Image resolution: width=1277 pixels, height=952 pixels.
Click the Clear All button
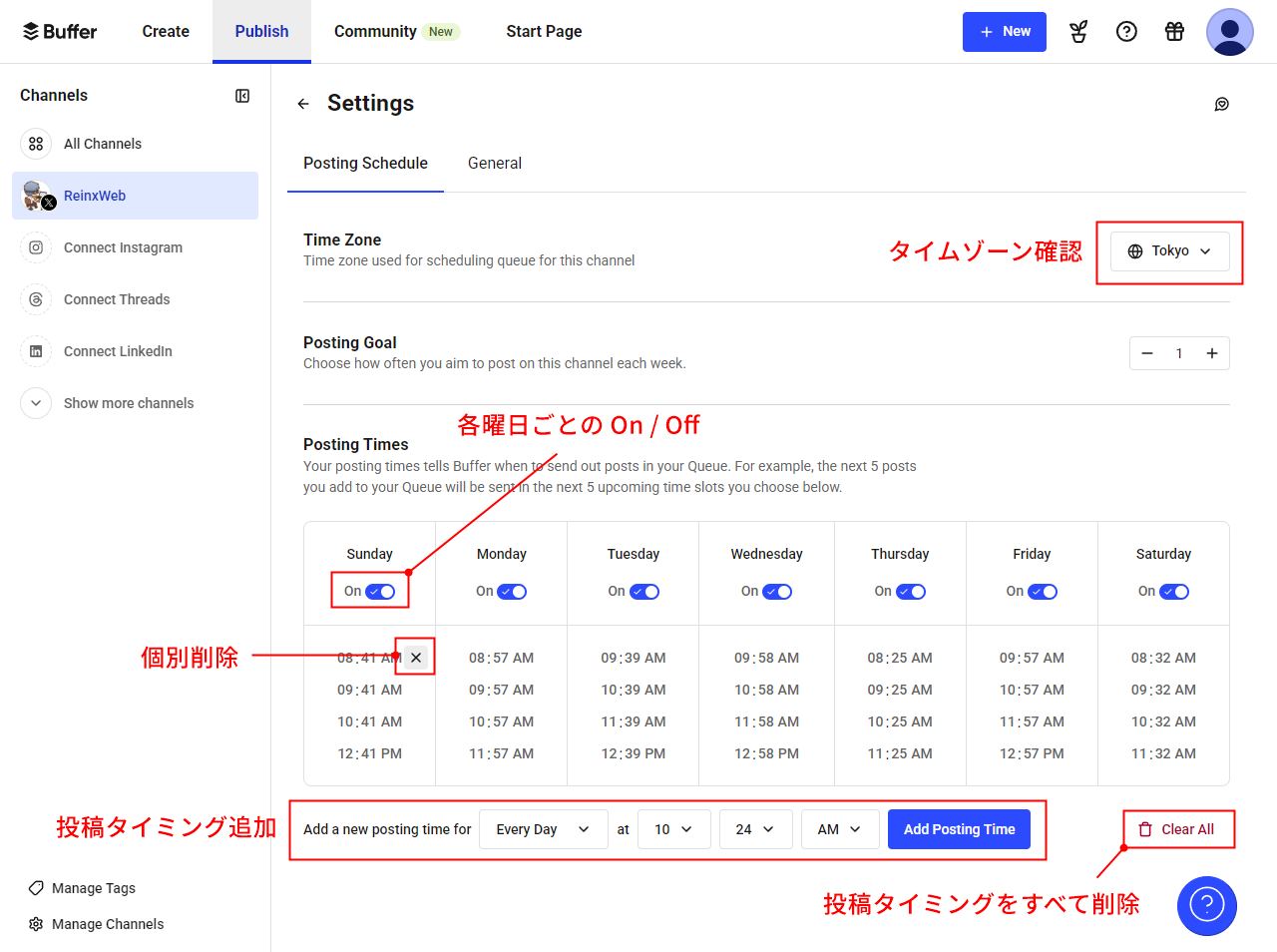(x=1177, y=829)
